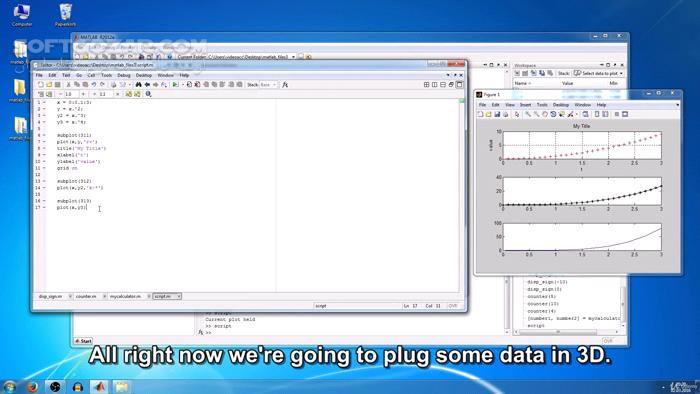Toggle the Edit Plot arrow in Figure 1
This screenshot has width=700, height=394.
(x=517, y=114)
